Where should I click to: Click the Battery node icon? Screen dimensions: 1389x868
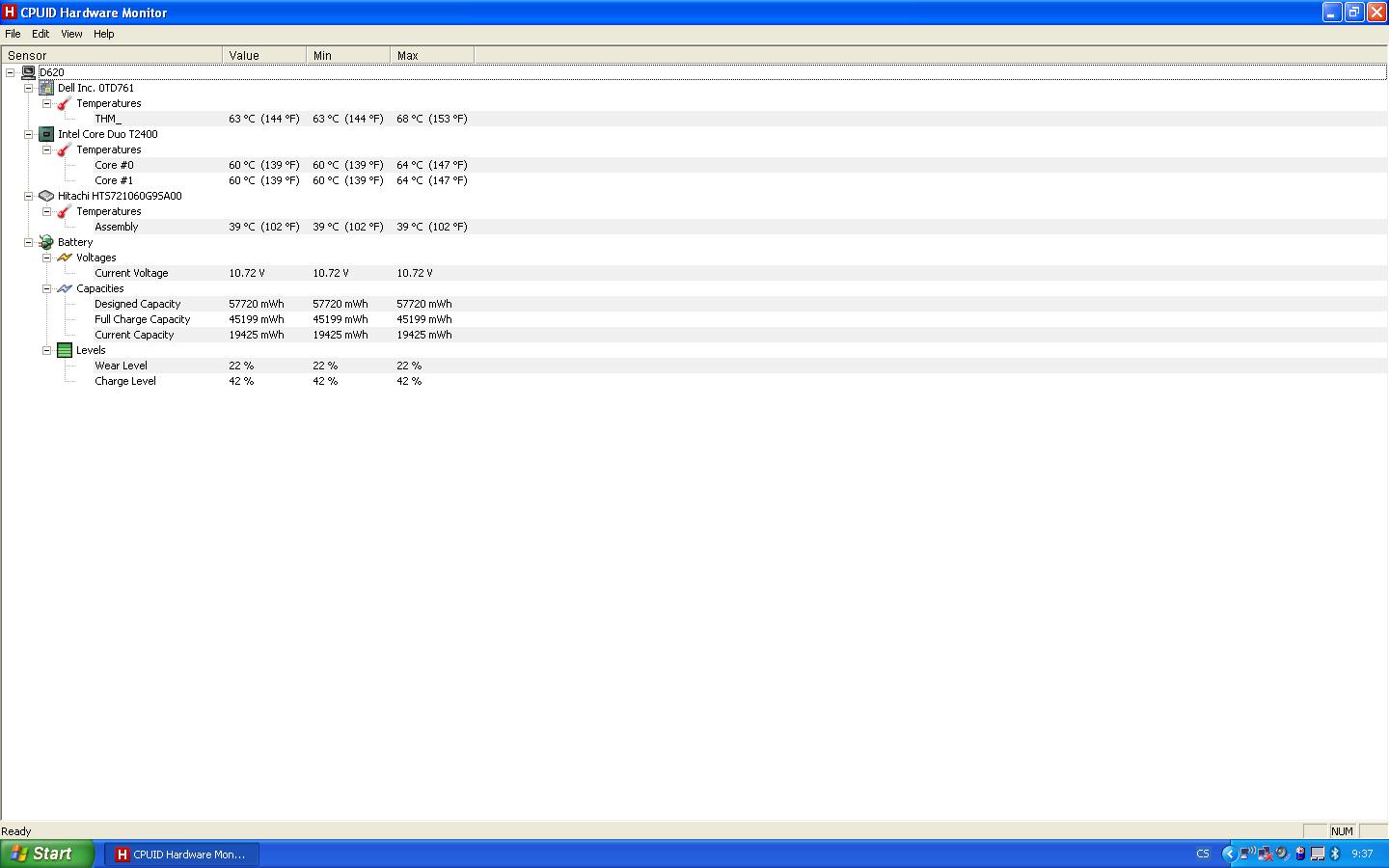[x=46, y=242]
